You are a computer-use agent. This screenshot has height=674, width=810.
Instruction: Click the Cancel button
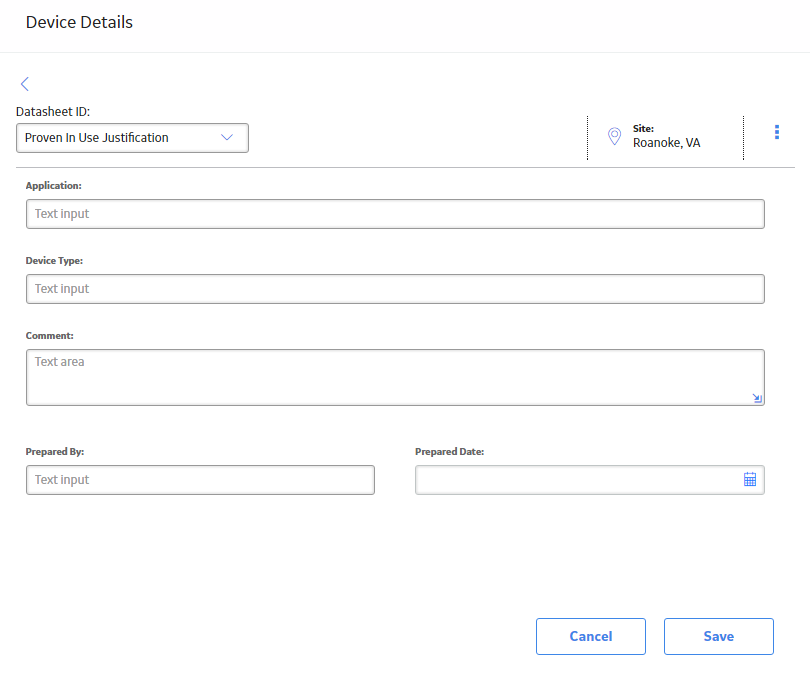point(591,636)
